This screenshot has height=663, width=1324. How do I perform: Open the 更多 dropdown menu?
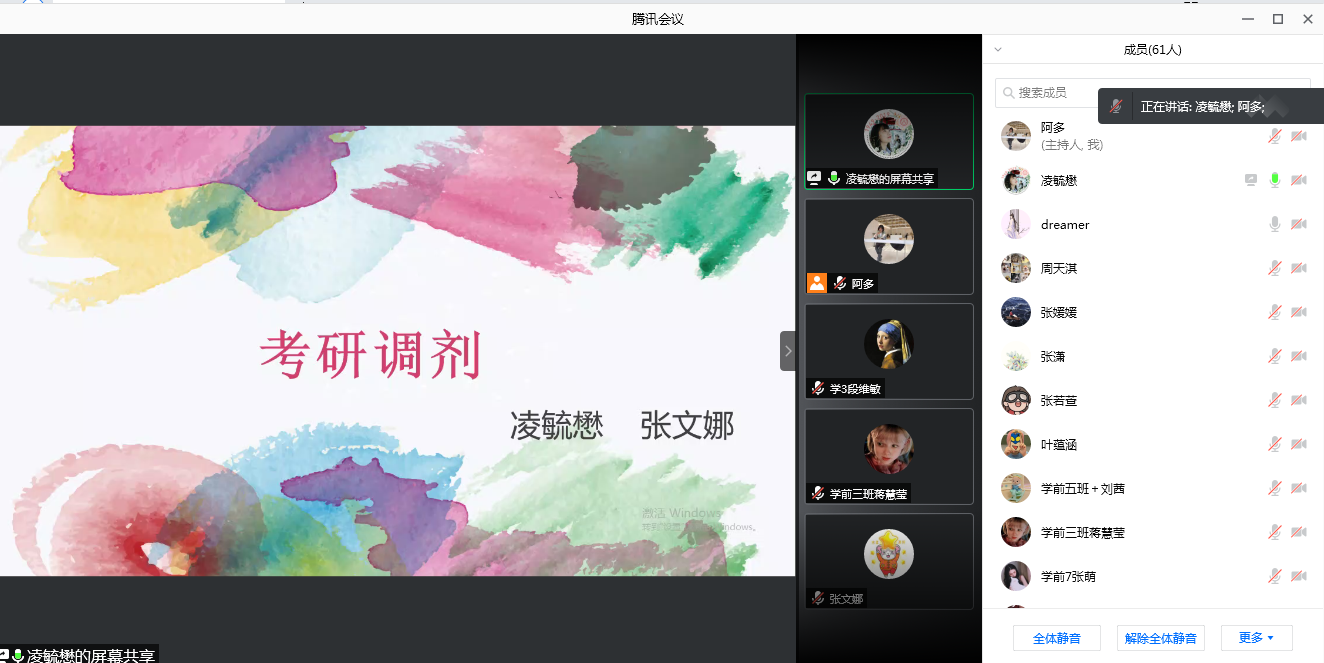click(1257, 637)
